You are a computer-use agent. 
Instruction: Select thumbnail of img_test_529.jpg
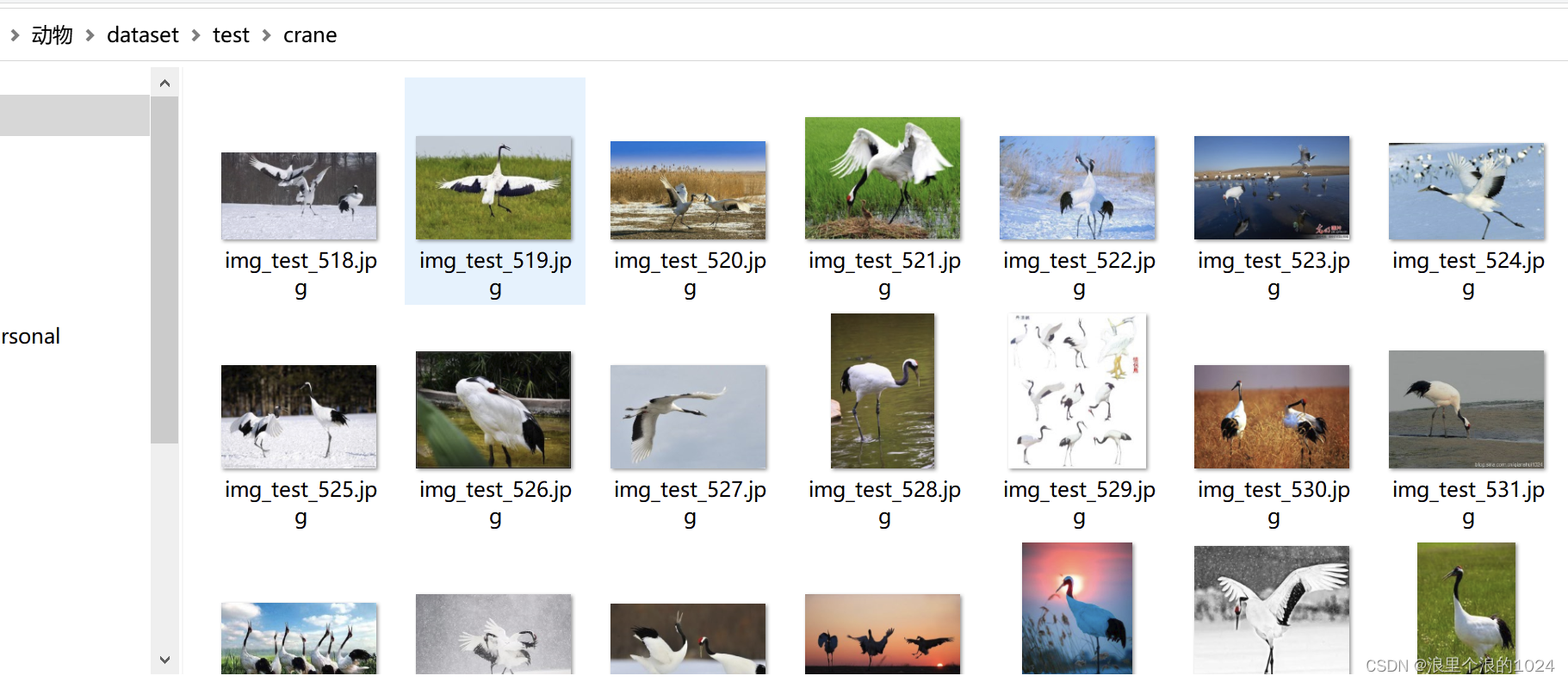click(x=1077, y=391)
